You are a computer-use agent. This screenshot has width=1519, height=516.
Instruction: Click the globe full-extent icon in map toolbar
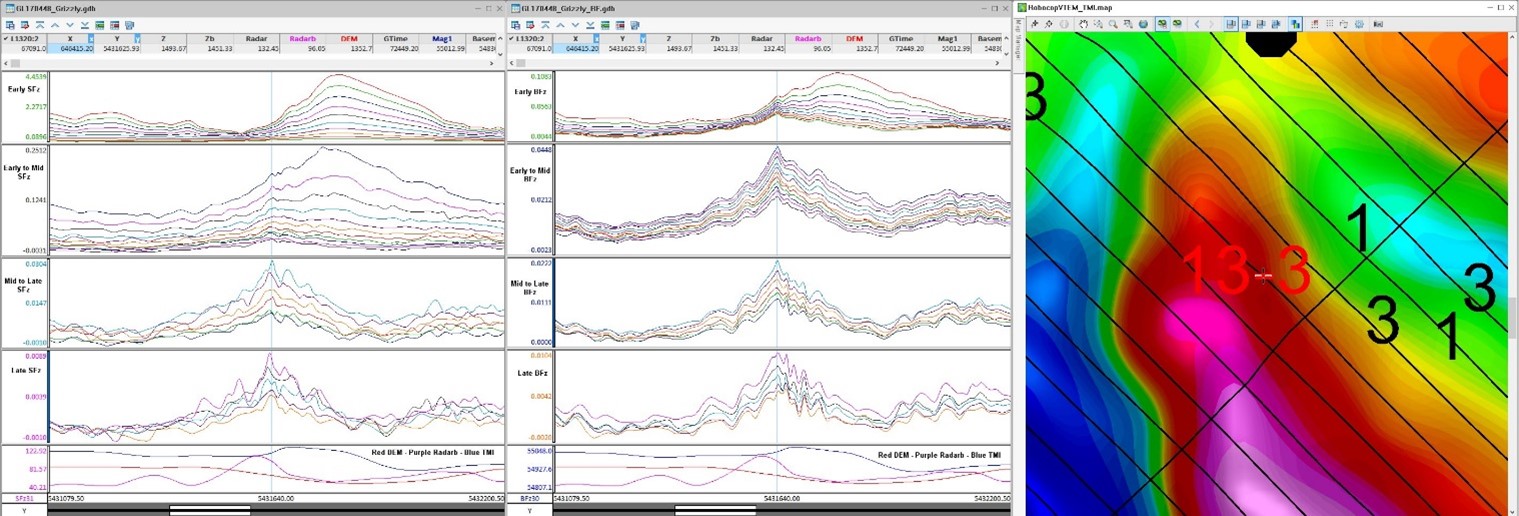(x=1143, y=24)
